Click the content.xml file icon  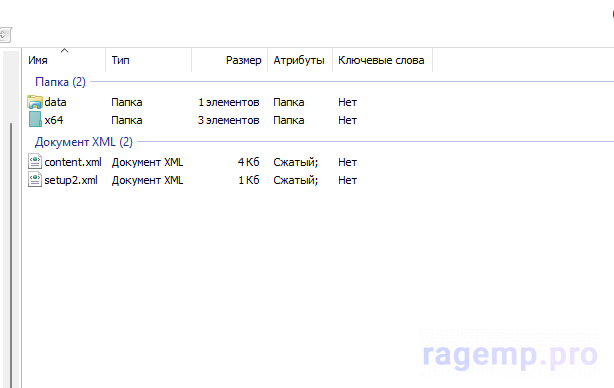(x=35, y=162)
